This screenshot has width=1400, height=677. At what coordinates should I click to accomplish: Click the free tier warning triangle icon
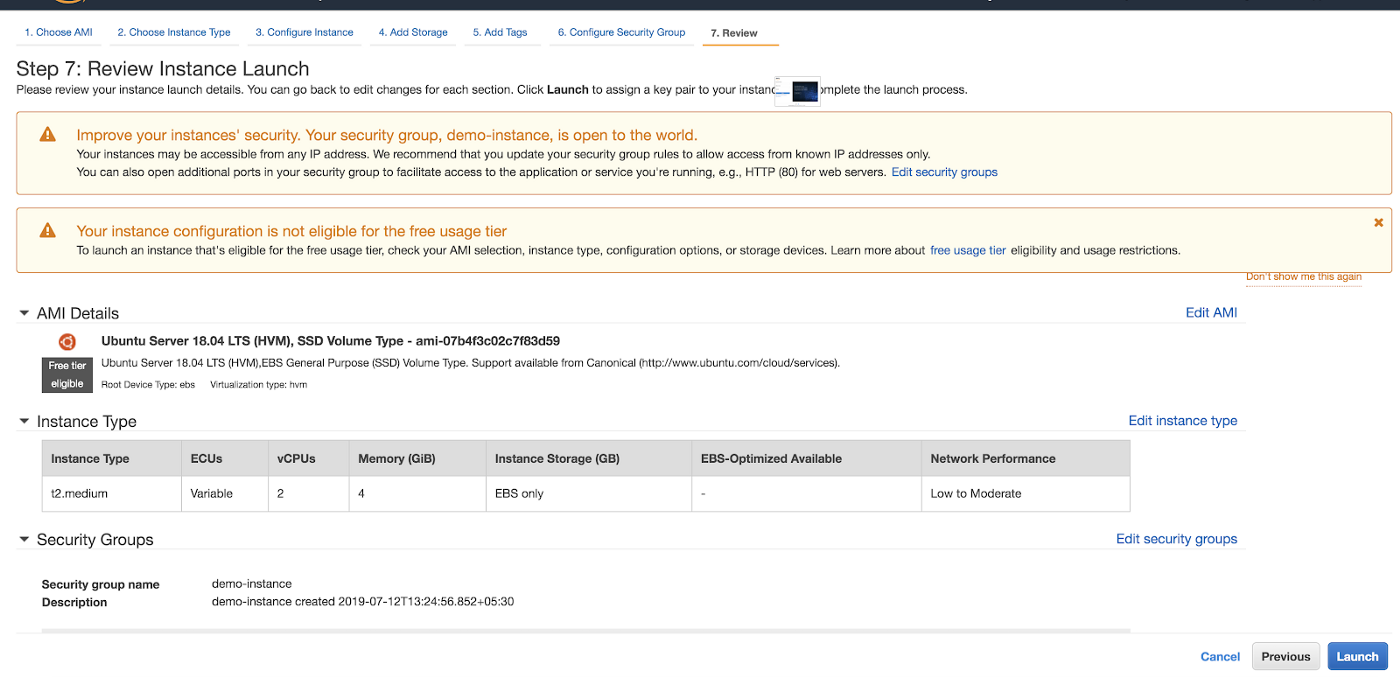tap(47, 230)
